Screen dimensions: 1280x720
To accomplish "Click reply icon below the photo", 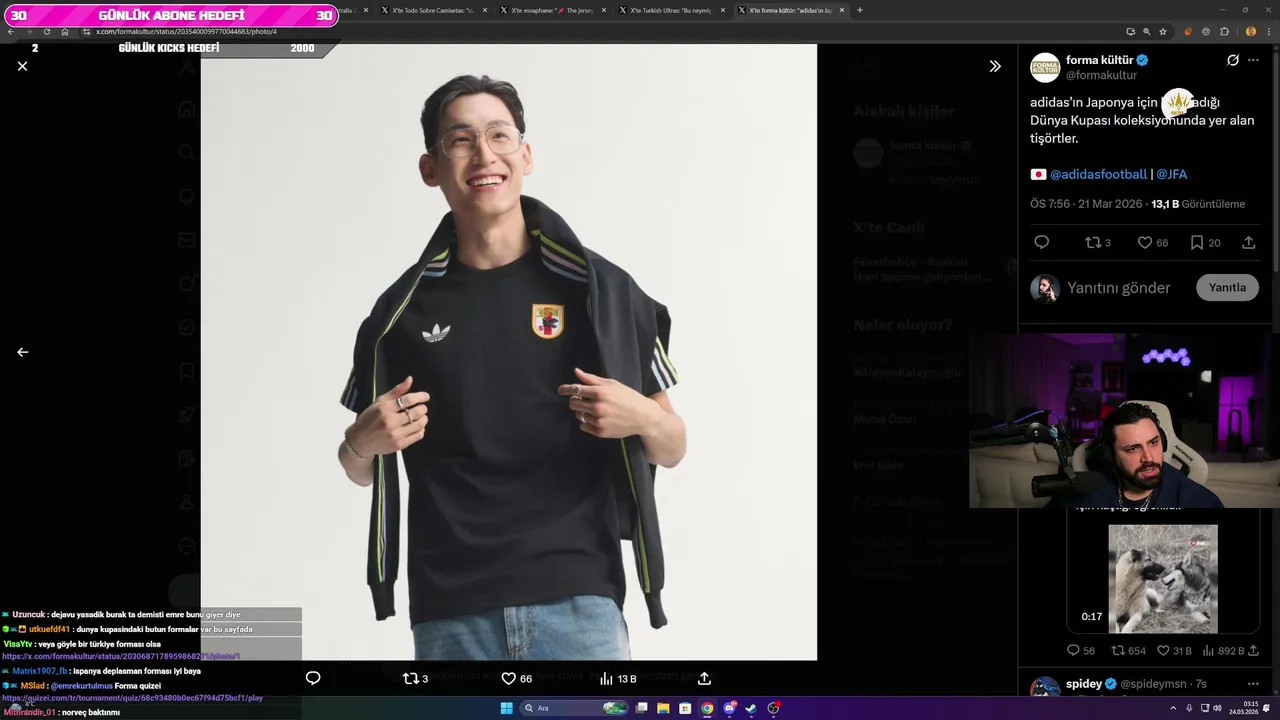I will click(313, 678).
